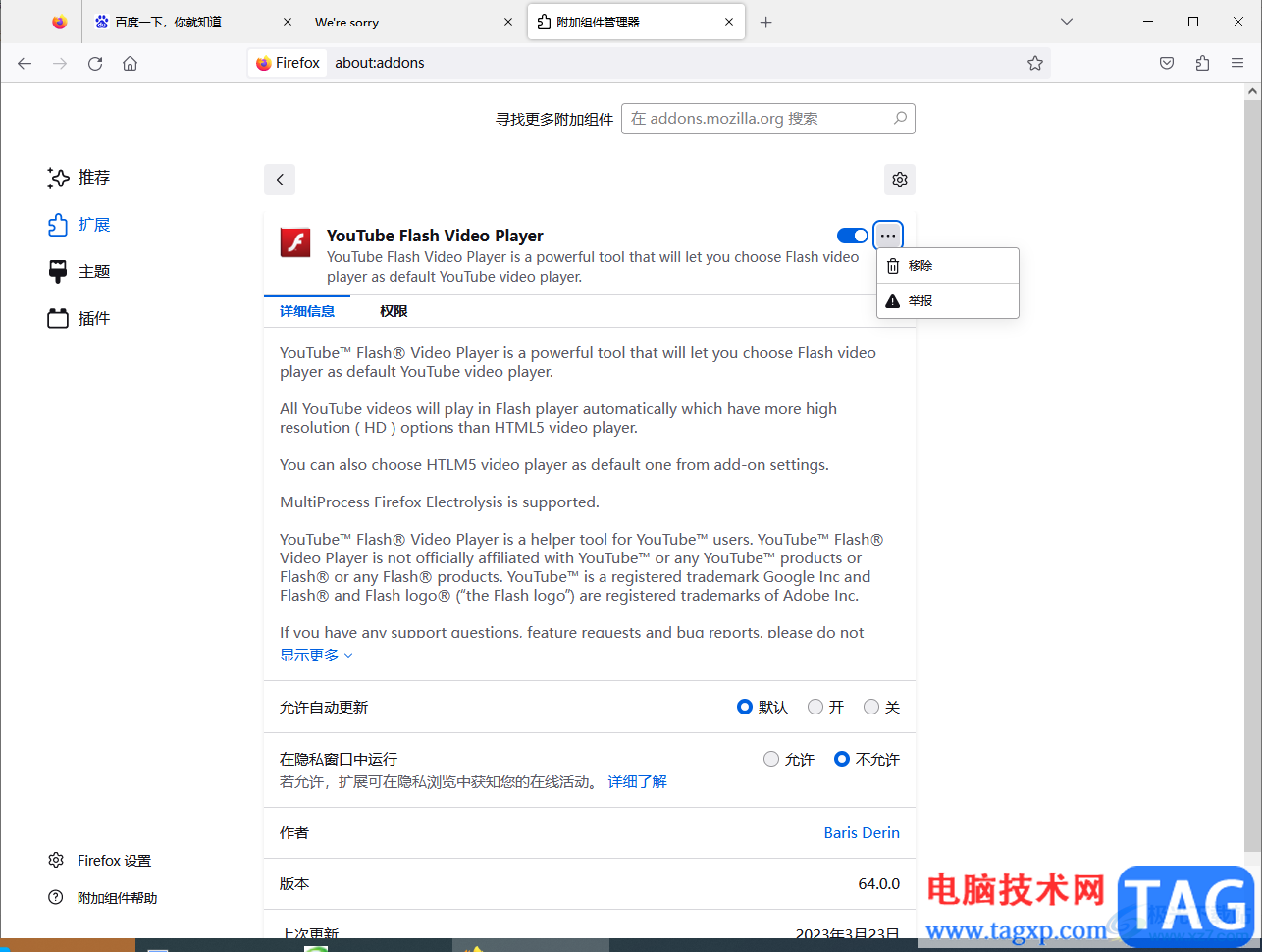The height and width of the screenshot is (952, 1262).
Task: Open Firefox 设置
Action: click(100, 861)
